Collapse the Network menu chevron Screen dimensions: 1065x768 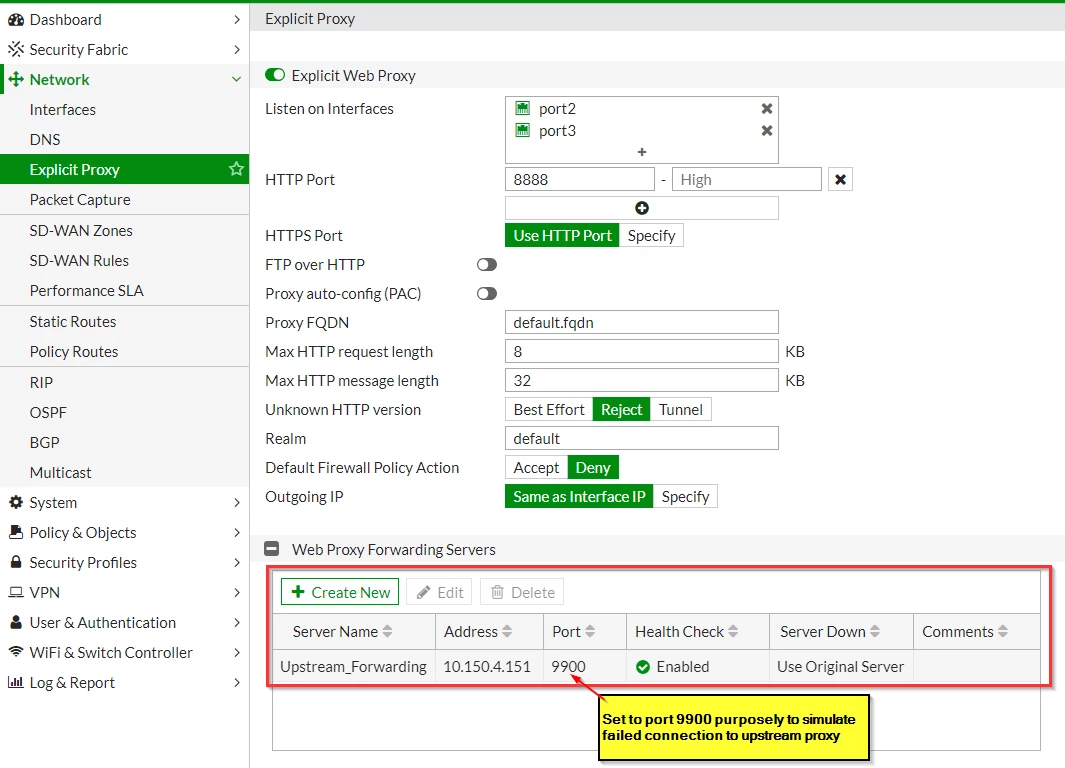(x=236, y=79)
